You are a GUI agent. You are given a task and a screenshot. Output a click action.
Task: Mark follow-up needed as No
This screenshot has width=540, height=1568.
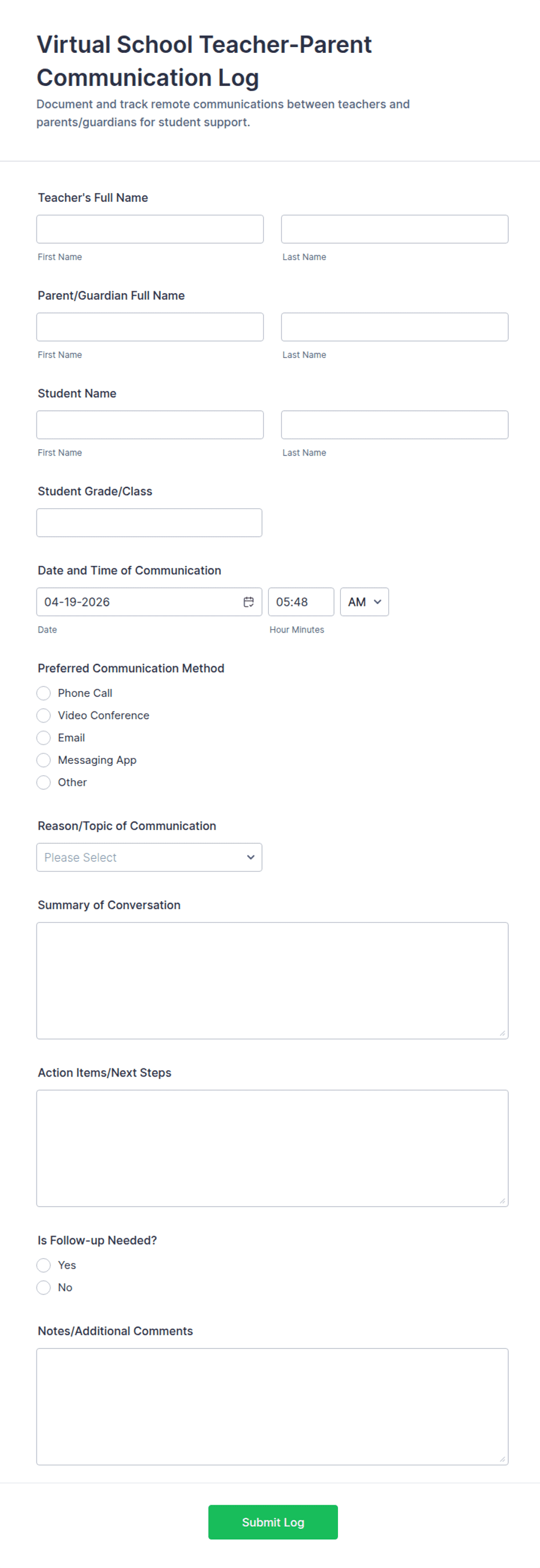[44, 1287]
